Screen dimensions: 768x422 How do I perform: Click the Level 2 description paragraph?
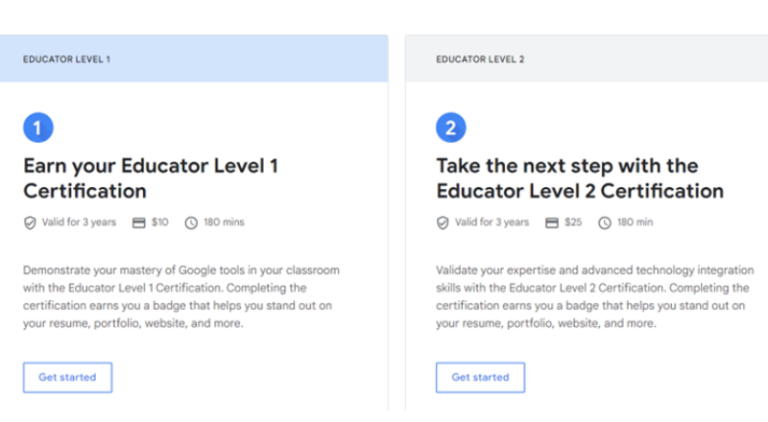(594, 297)
